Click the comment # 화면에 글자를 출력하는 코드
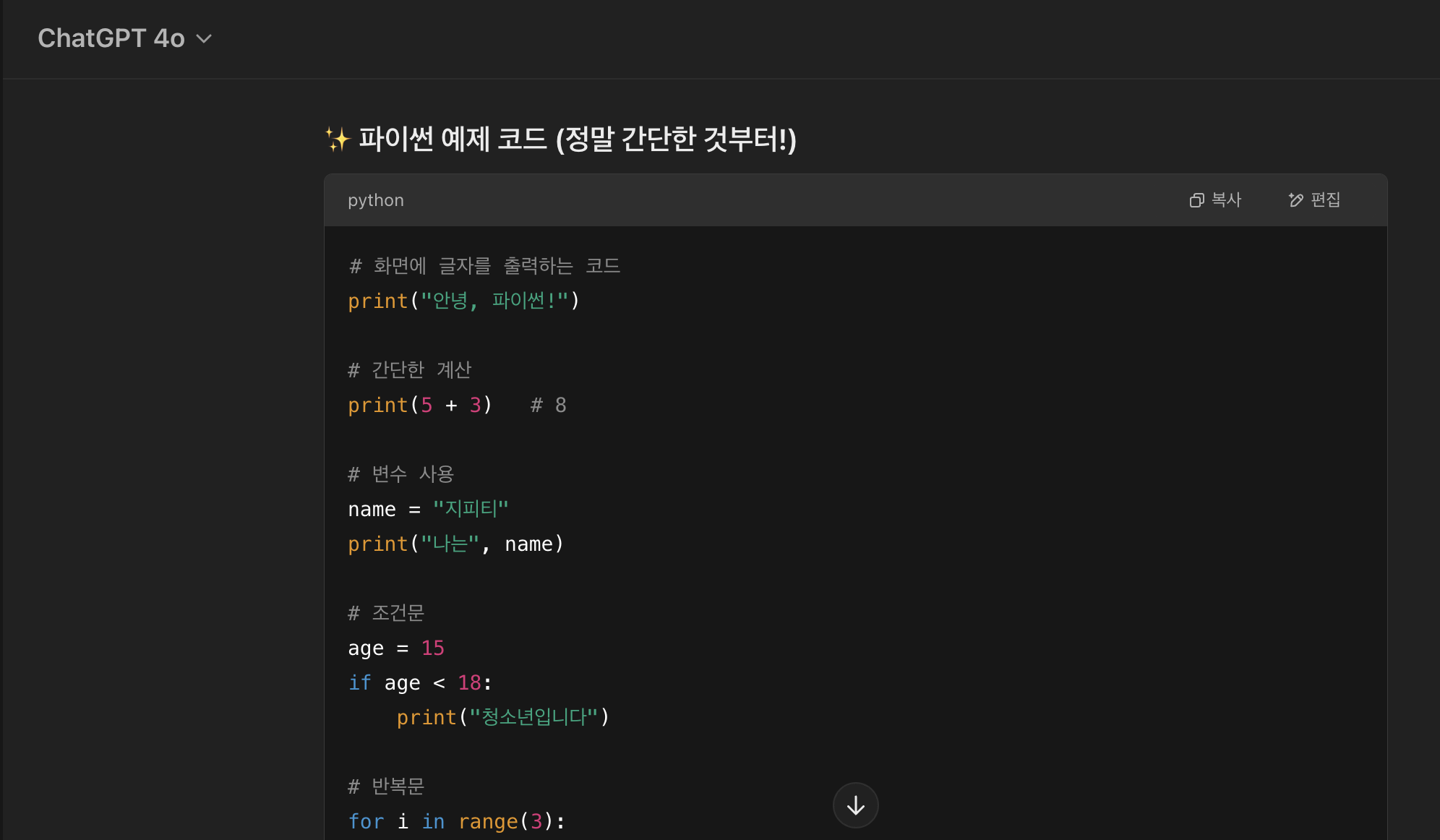 tap(484, 266)
